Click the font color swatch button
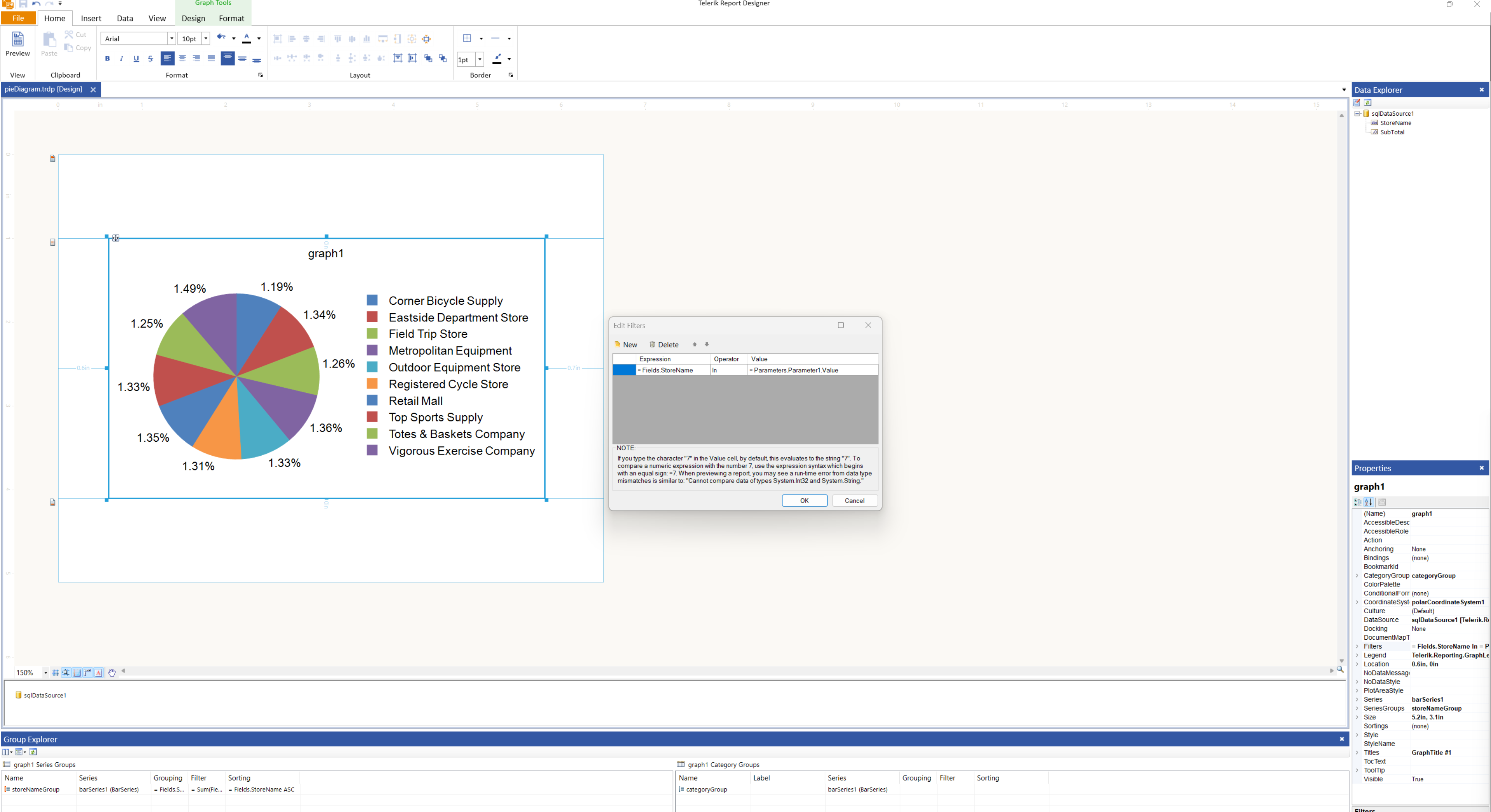1491x812 pixels. (247, 39)
